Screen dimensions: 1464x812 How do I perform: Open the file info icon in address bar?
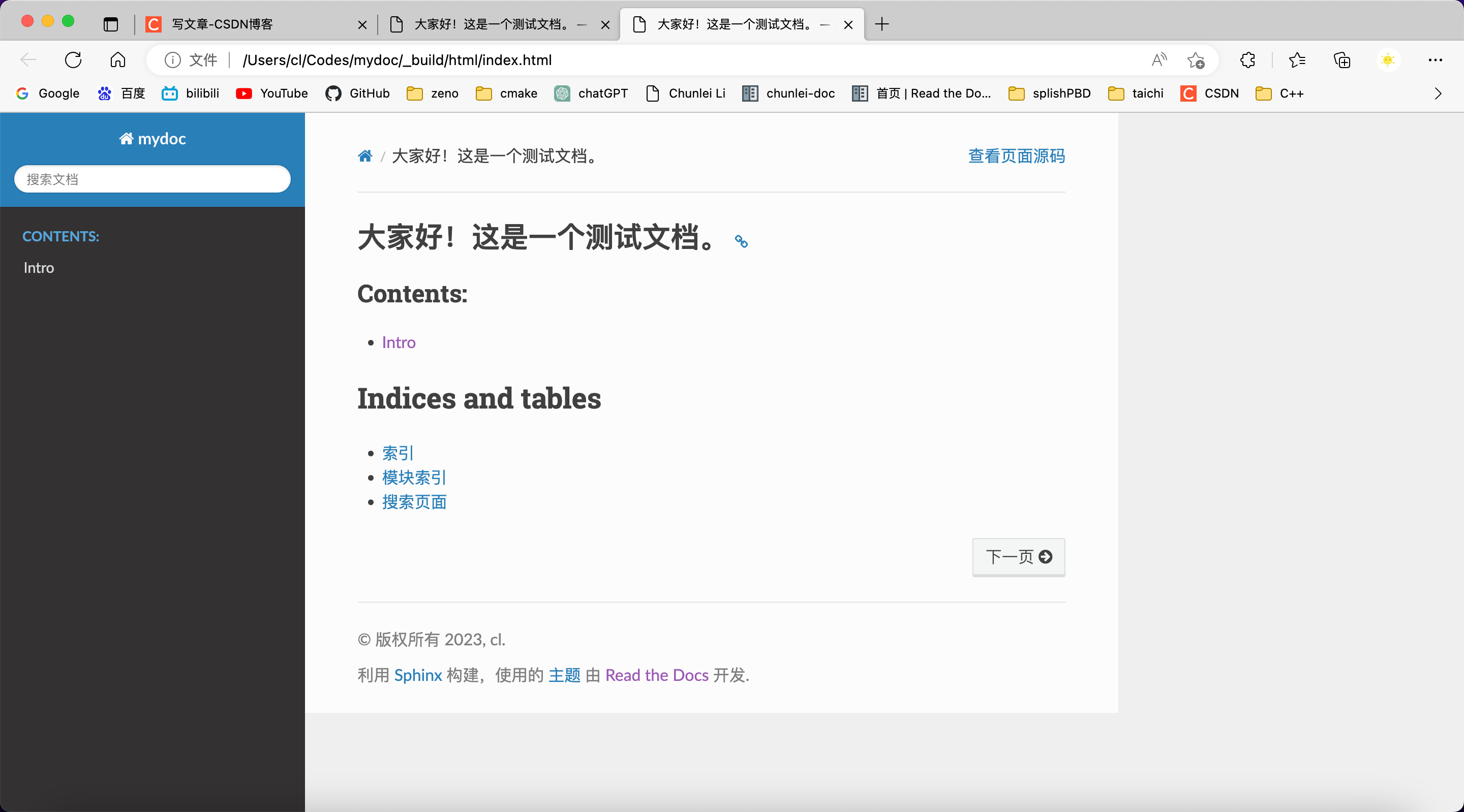(x=173, y=60)
